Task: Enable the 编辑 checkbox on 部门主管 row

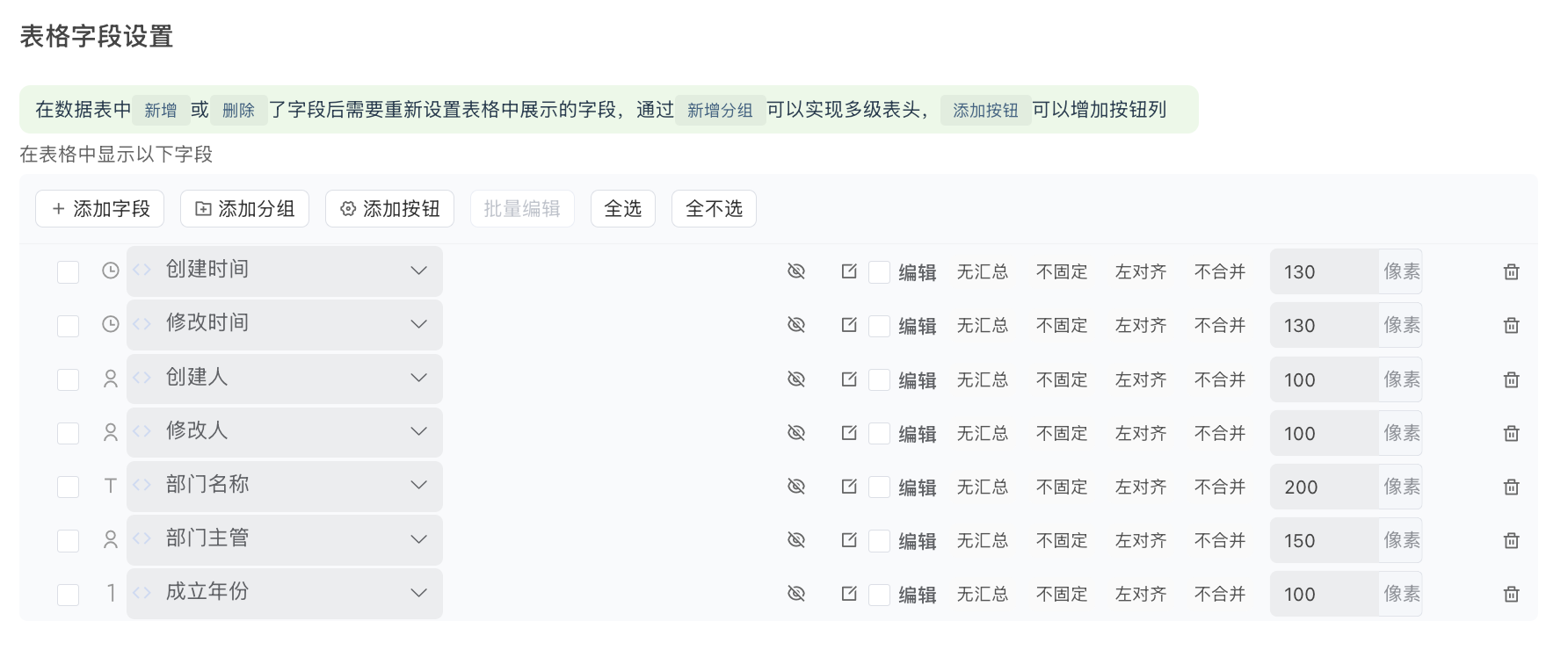Action: [x=879, y=540]
